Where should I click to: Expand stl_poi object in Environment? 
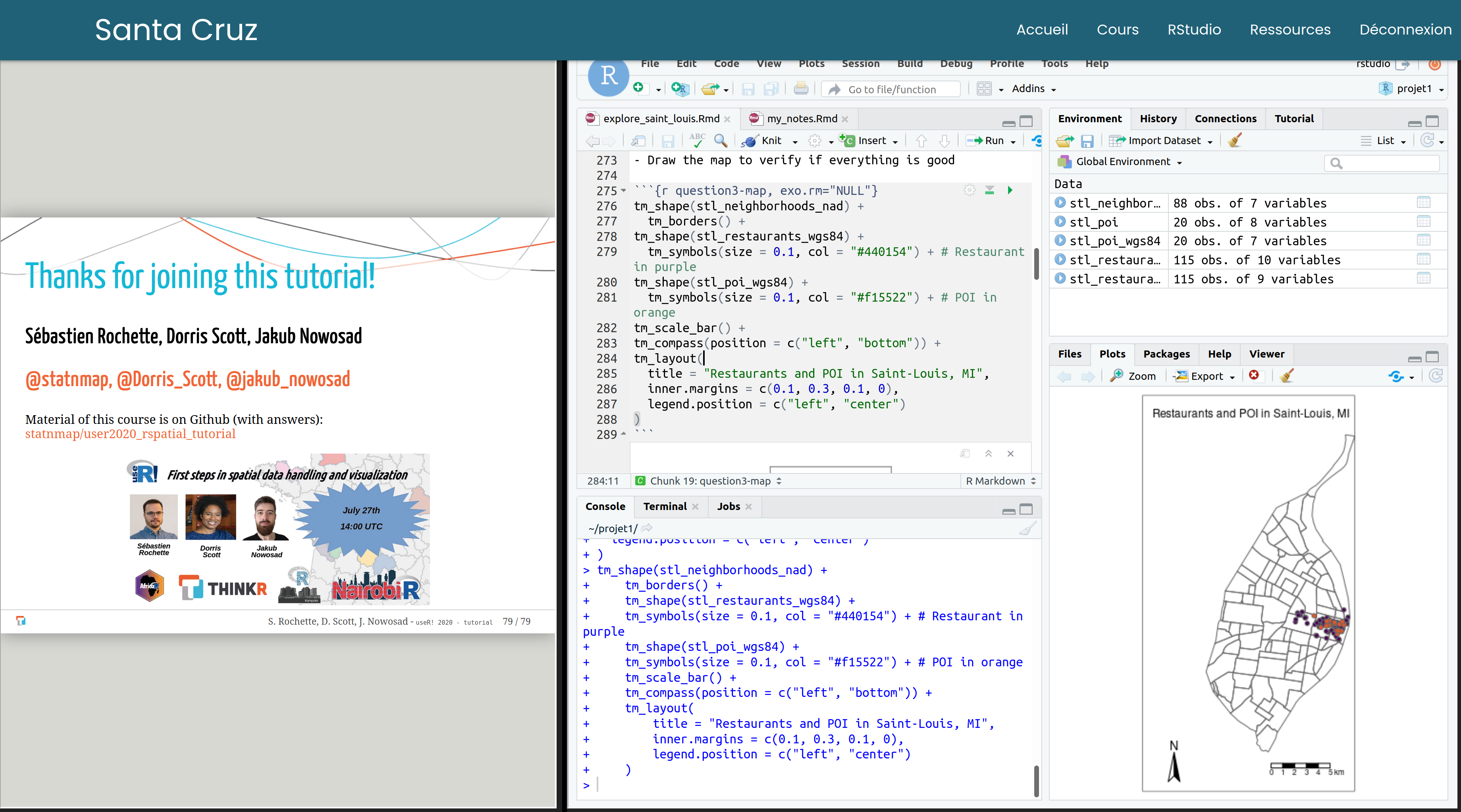[1060, 222]
